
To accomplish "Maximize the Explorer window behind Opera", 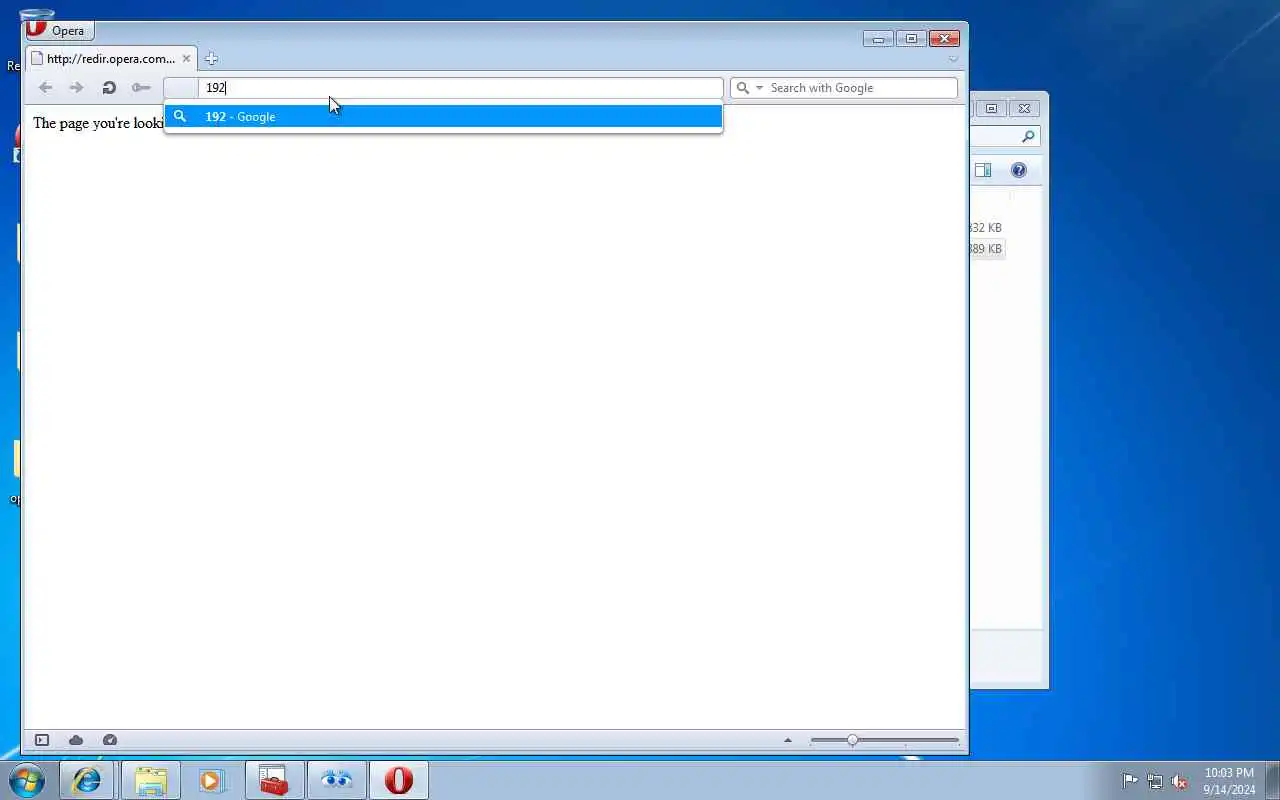I will tap(991, 108).
